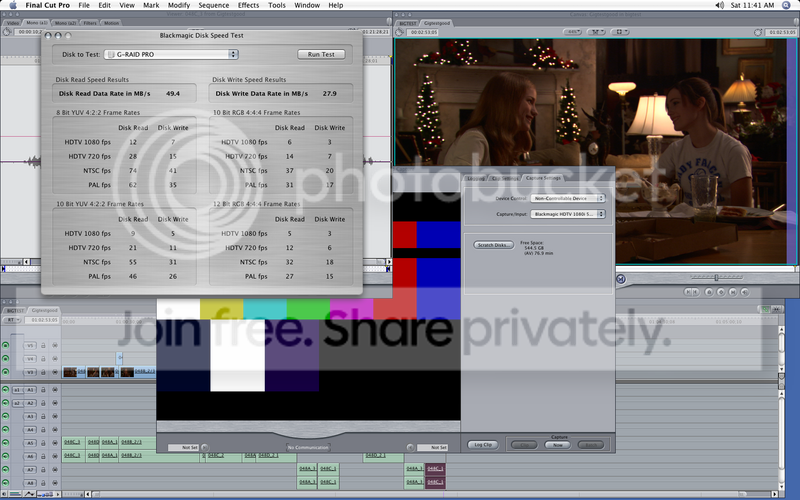Viewport: 800px width, 500px height.
Task: Toggle V4 track visibility green light
Action: click(x=6, y=359)
